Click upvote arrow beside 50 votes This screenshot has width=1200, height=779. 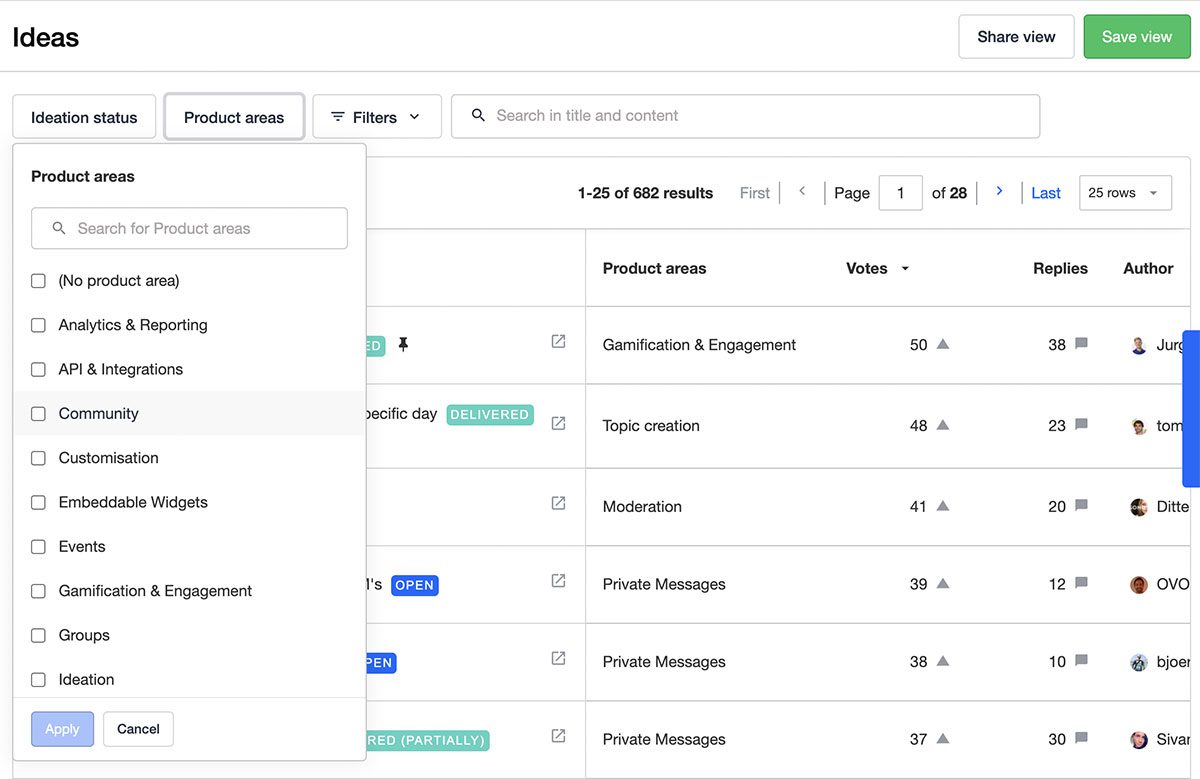[942, 344]
